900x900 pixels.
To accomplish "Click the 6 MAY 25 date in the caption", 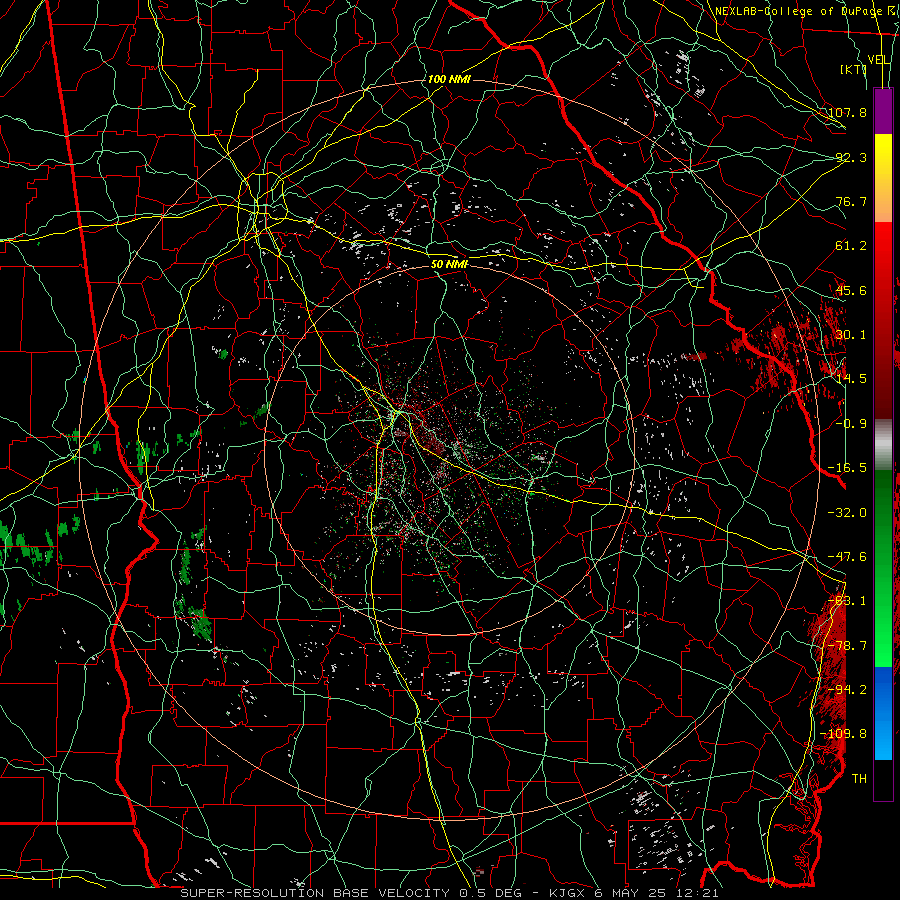I will click(x=632, y=893).
